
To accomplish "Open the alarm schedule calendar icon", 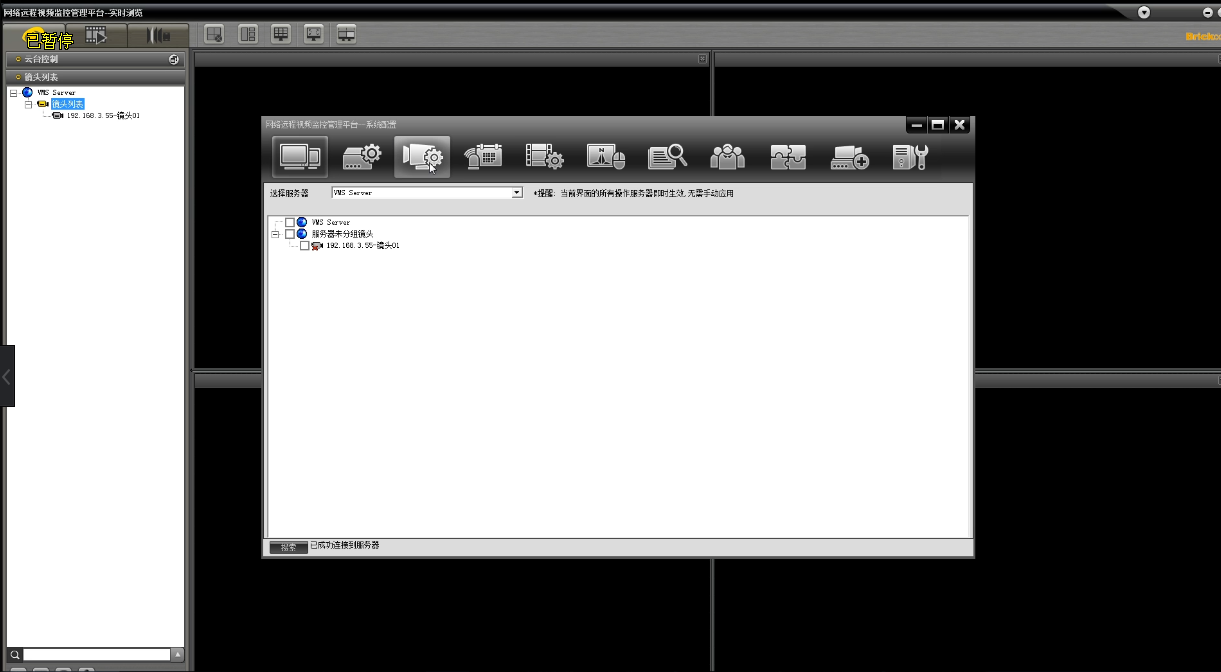I will [483, 157].
